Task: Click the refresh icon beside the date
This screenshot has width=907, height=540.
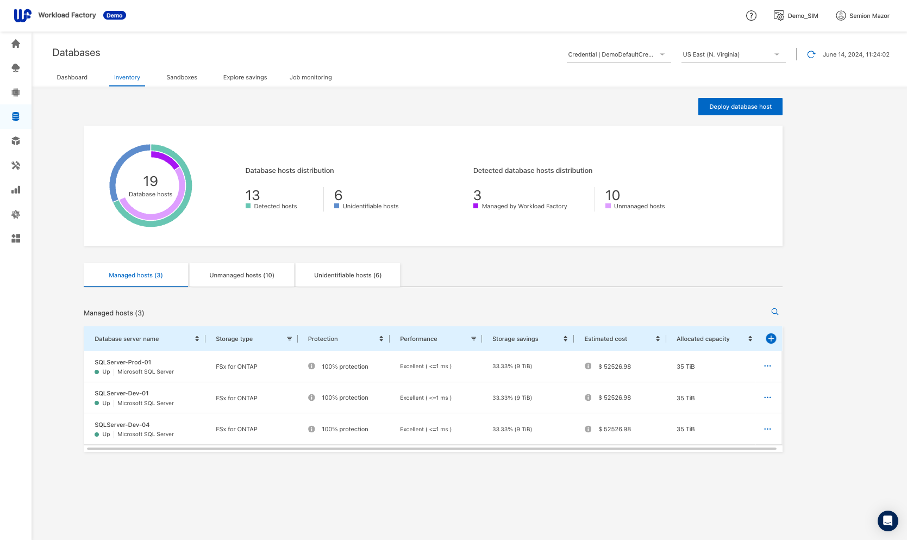Action: [x=812, y=54]
